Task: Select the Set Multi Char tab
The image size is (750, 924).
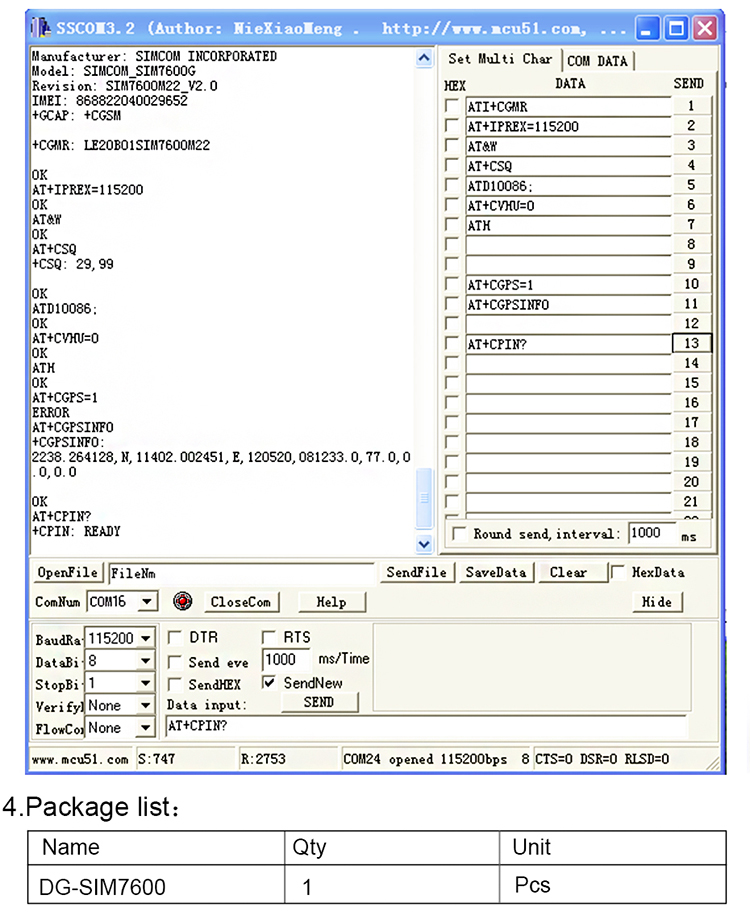Action: click(x=500, y=59)
